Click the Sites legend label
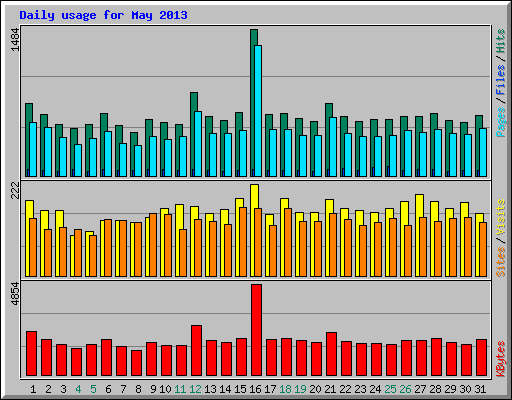512x400 pixels. [501, 262]
